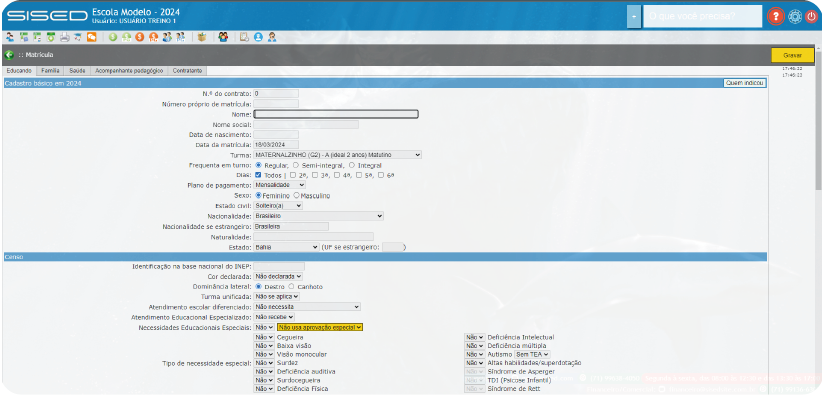Choose Canhoto lateral dominance radio
The image size is (824, 395).
coord(291,287)
